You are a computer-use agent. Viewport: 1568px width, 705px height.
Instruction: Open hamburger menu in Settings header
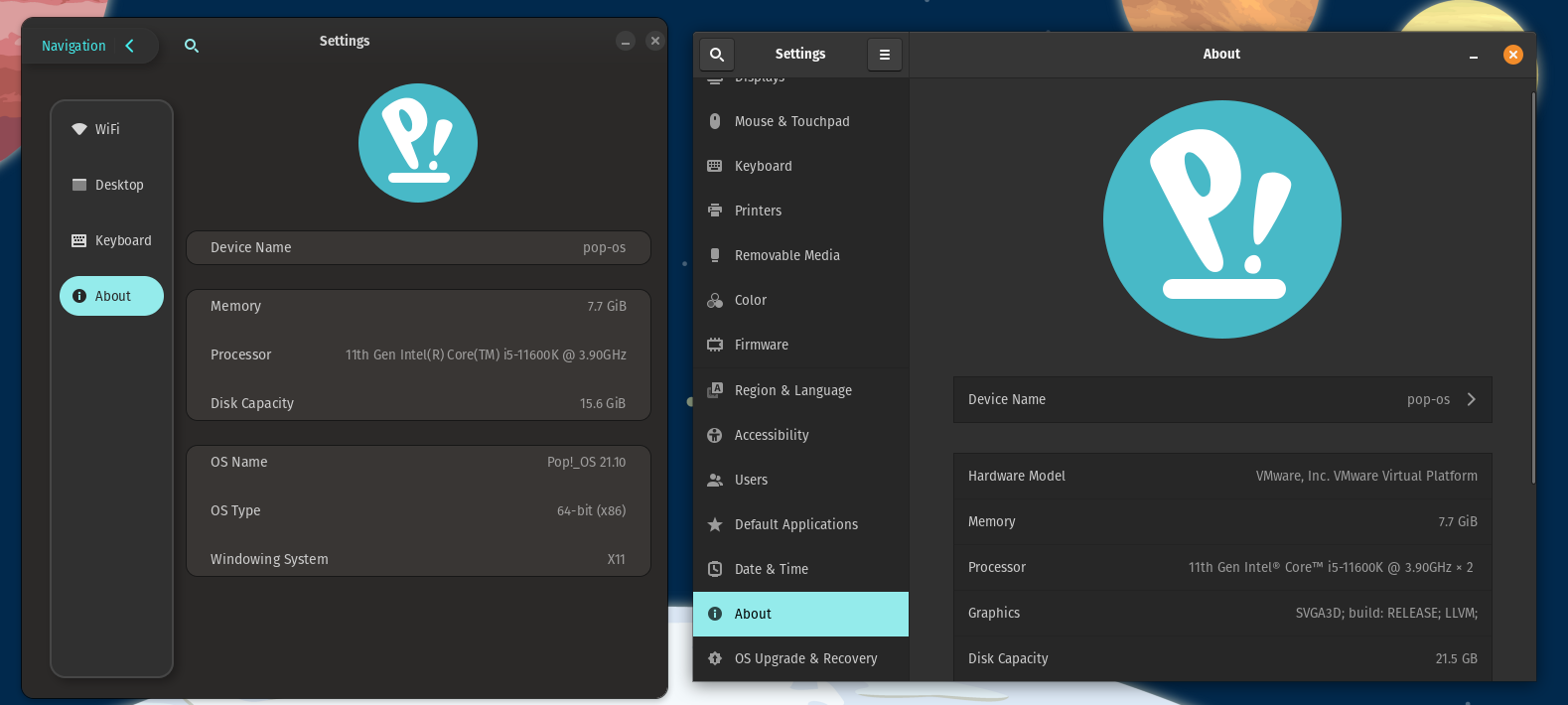(x=884, y=55)
